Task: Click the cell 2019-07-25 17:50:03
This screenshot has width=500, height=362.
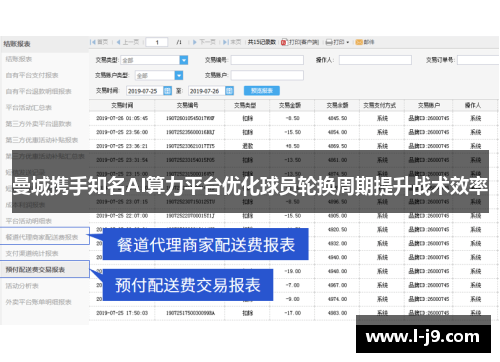Action: coord(122,313)
